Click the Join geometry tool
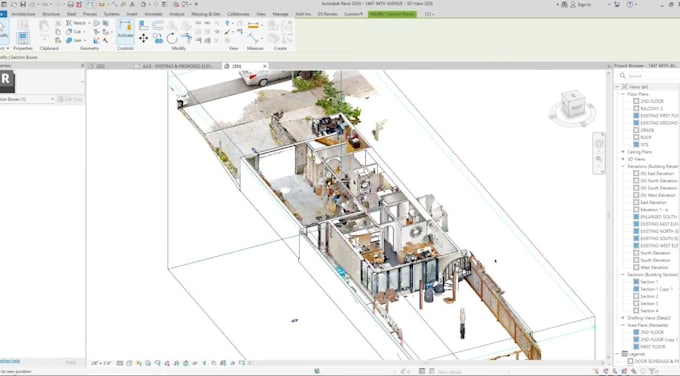This screenshot has width=680, height=376. [75, 40]
